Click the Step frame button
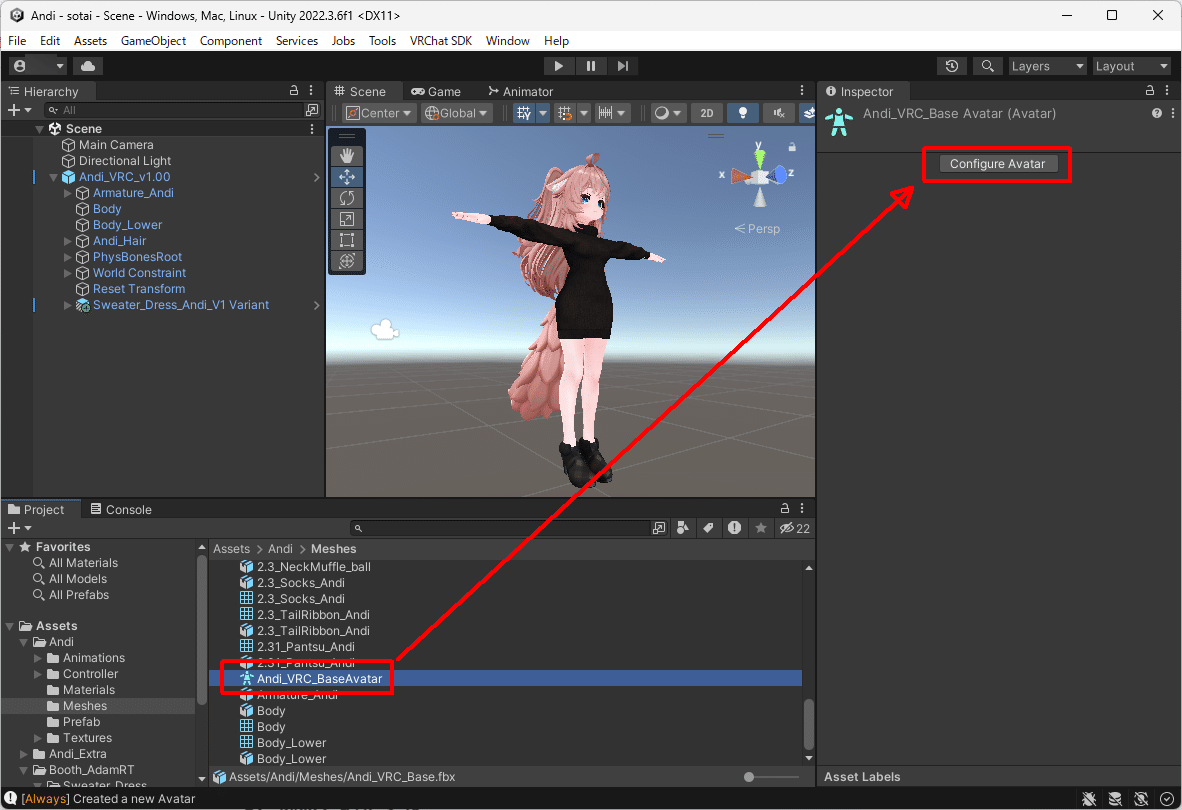 tap(622, 66)
